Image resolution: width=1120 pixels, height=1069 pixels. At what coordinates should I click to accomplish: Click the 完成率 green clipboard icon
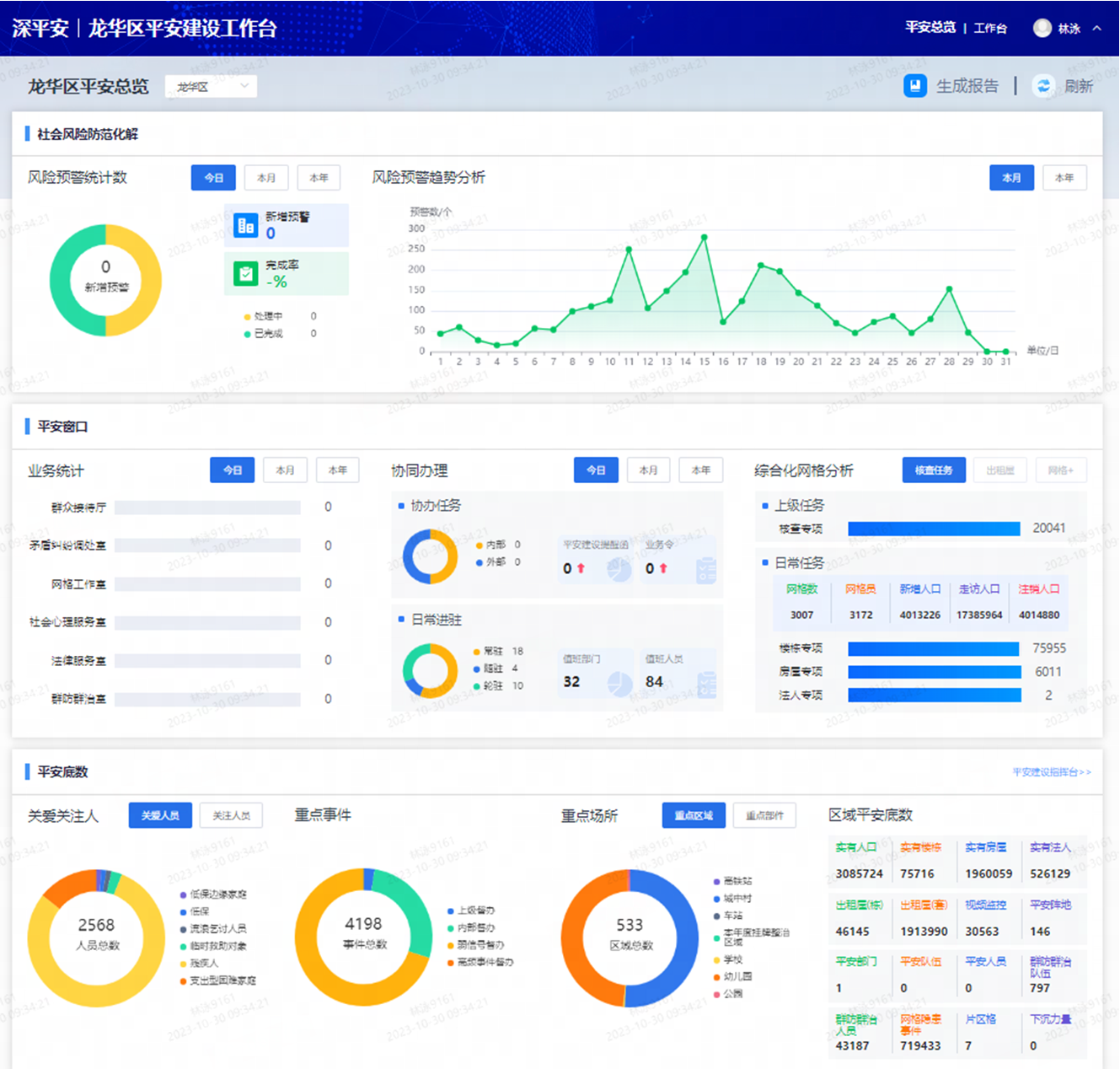(245, 273)
